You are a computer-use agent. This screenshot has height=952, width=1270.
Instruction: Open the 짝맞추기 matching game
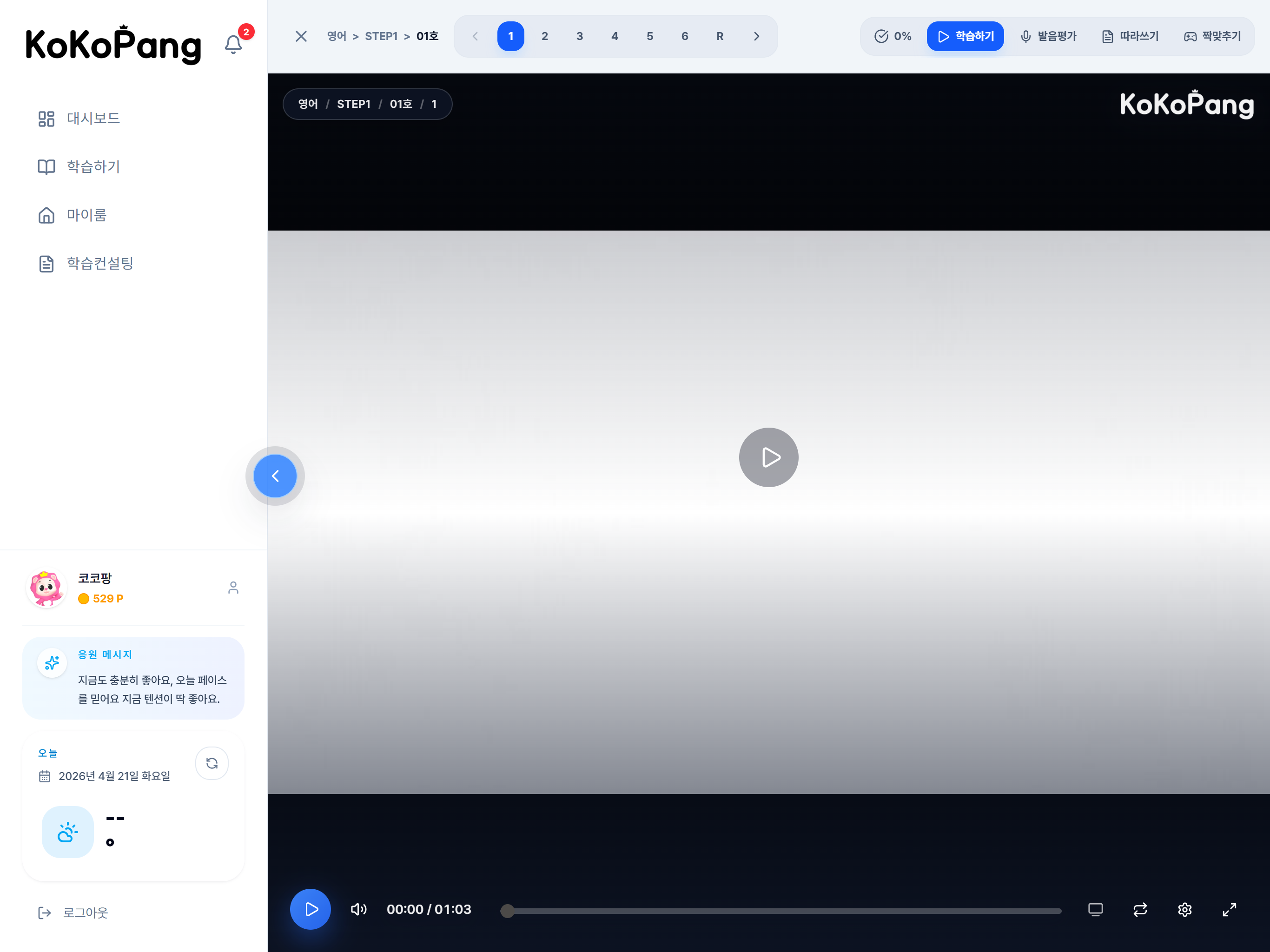click(x=1212, y=36)
